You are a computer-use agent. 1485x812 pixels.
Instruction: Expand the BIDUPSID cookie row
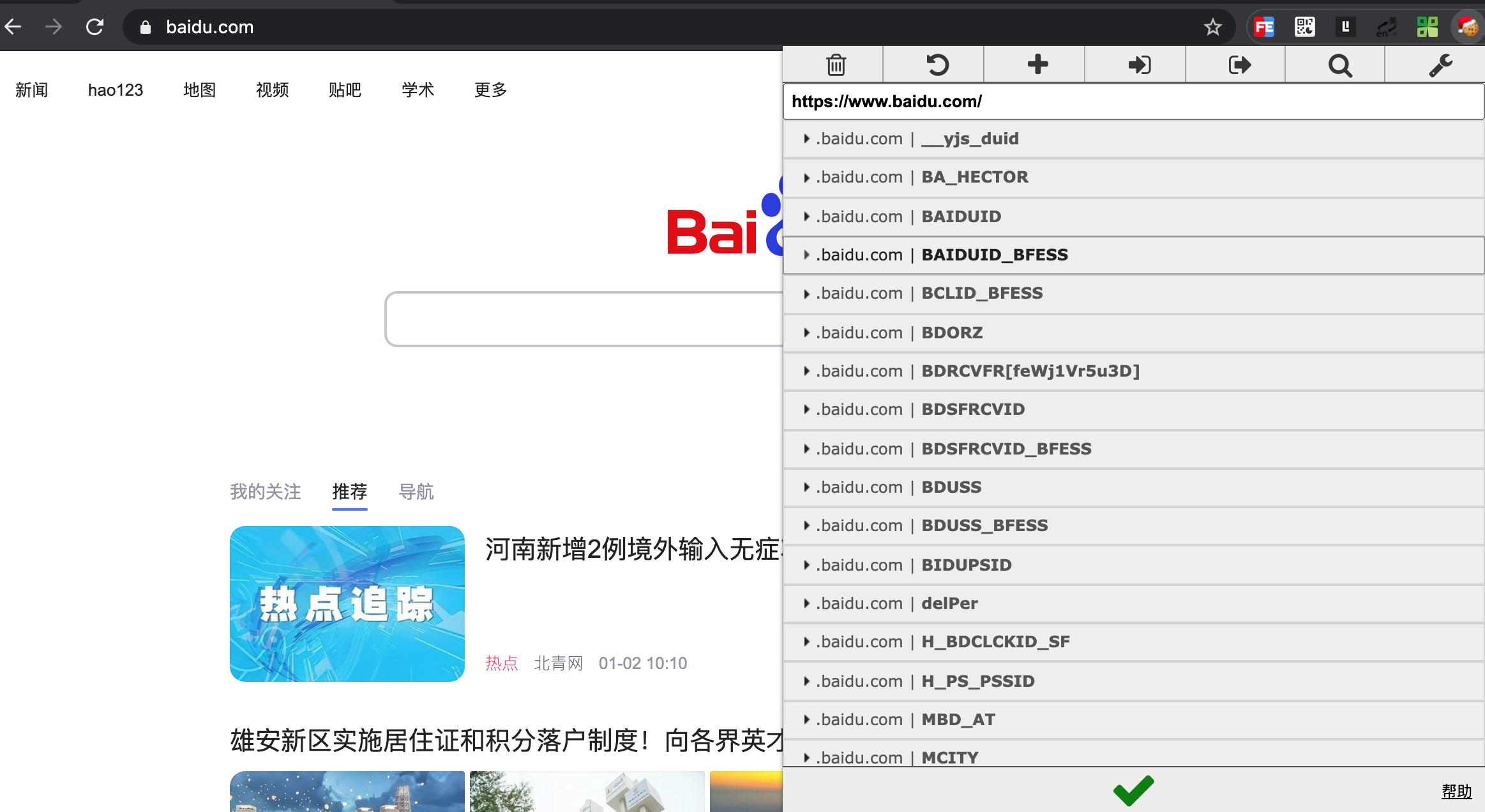point(1133,565)
